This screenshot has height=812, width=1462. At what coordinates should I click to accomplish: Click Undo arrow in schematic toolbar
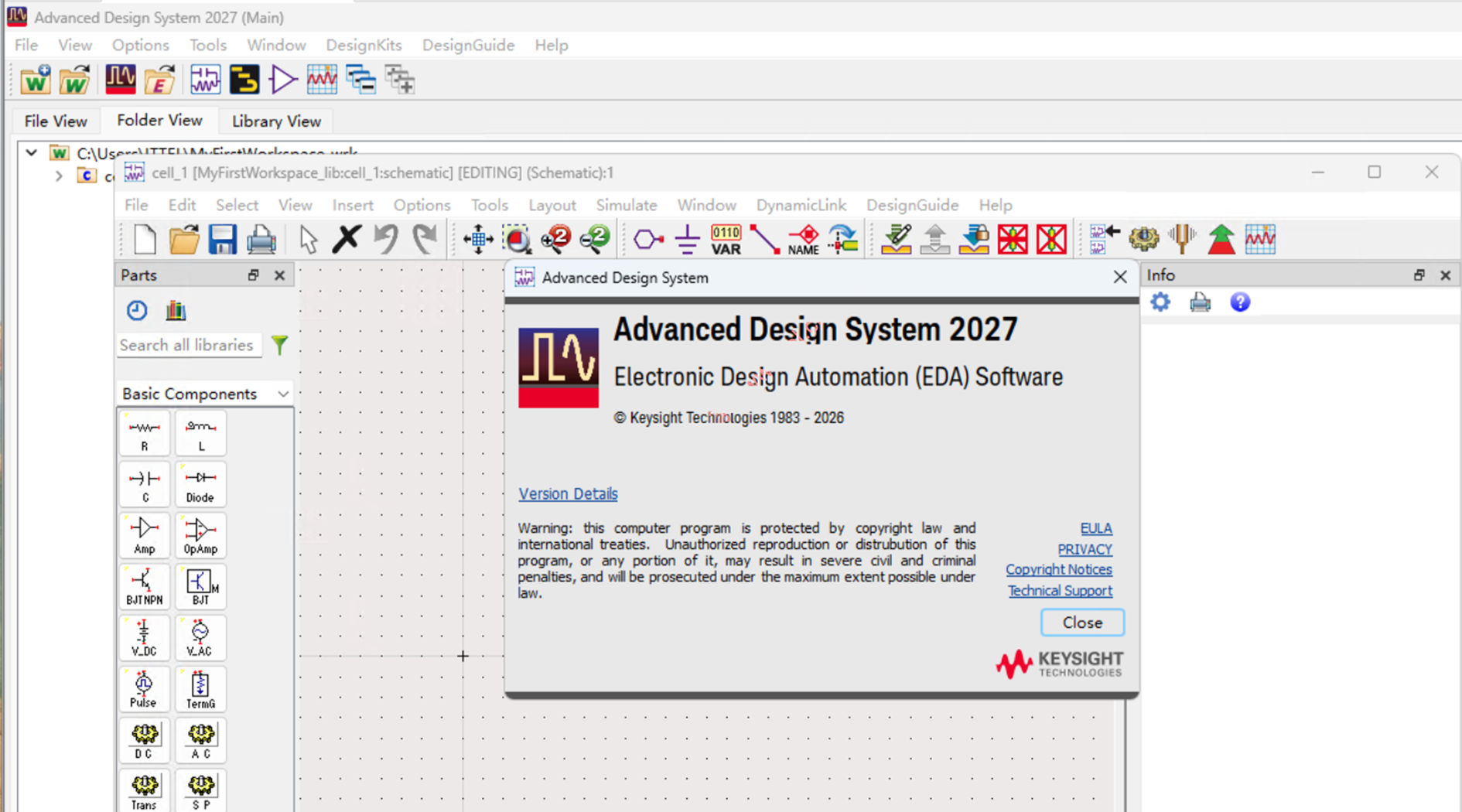tap(385, 239)
